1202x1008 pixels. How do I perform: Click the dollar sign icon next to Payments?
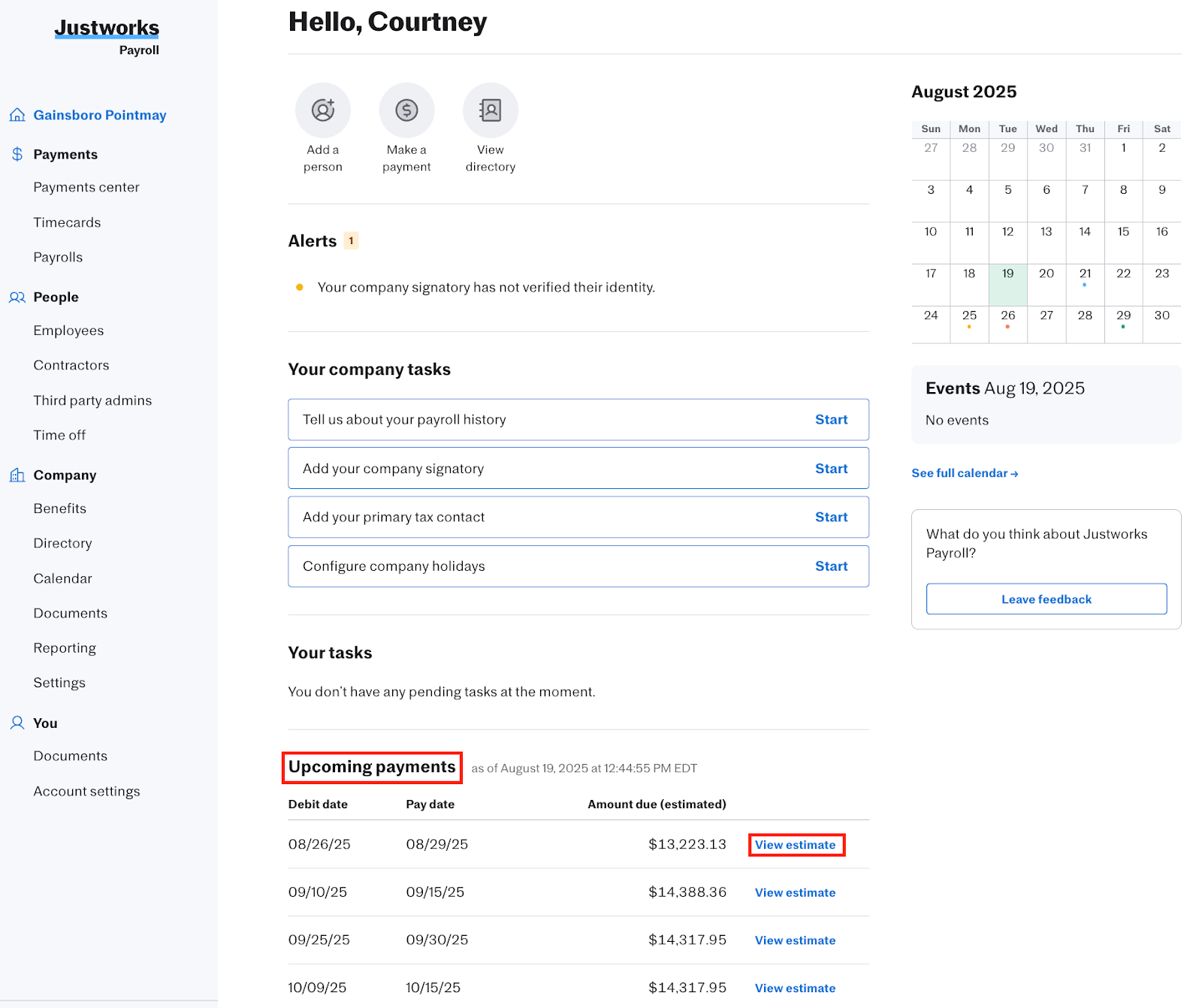(x=16, y=154)
